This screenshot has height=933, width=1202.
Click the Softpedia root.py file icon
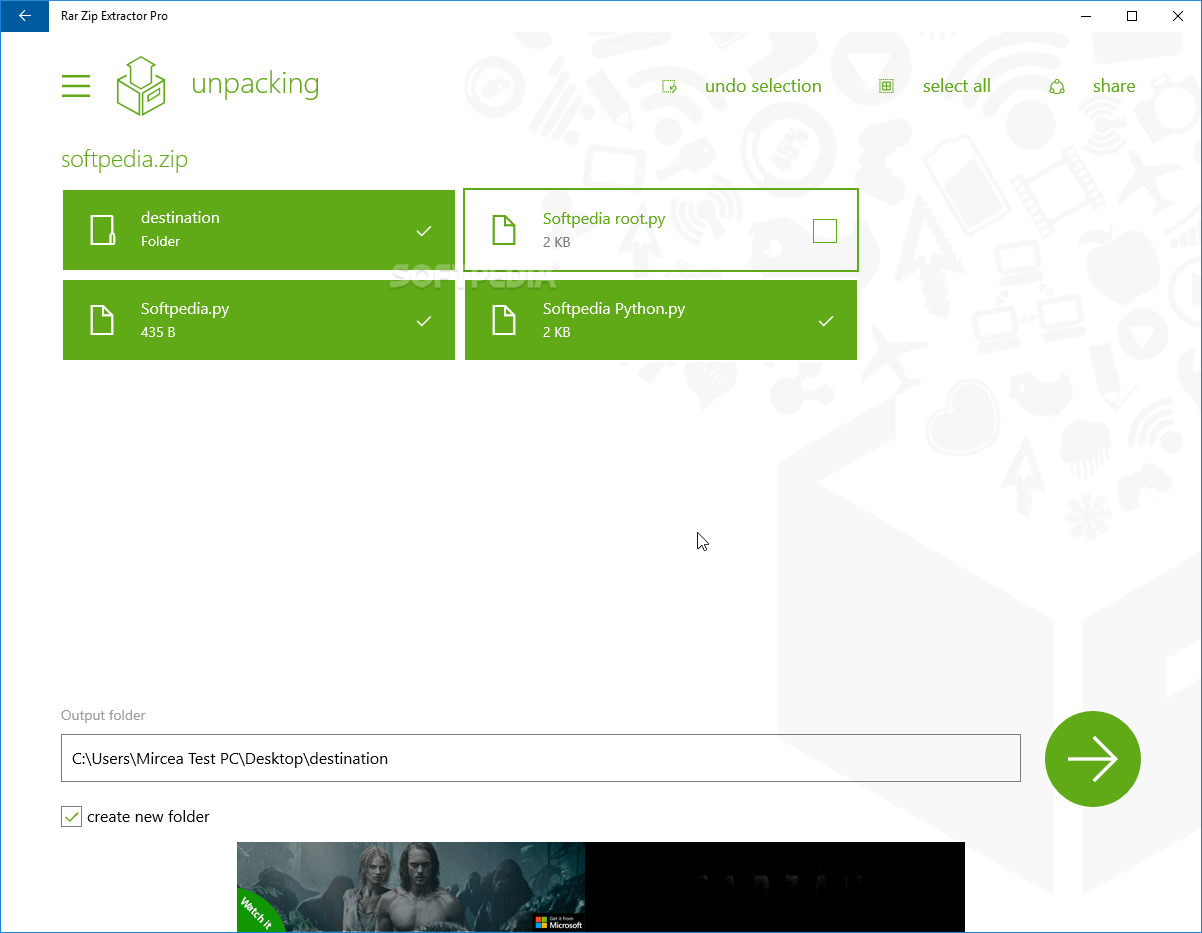coord(504,230)
